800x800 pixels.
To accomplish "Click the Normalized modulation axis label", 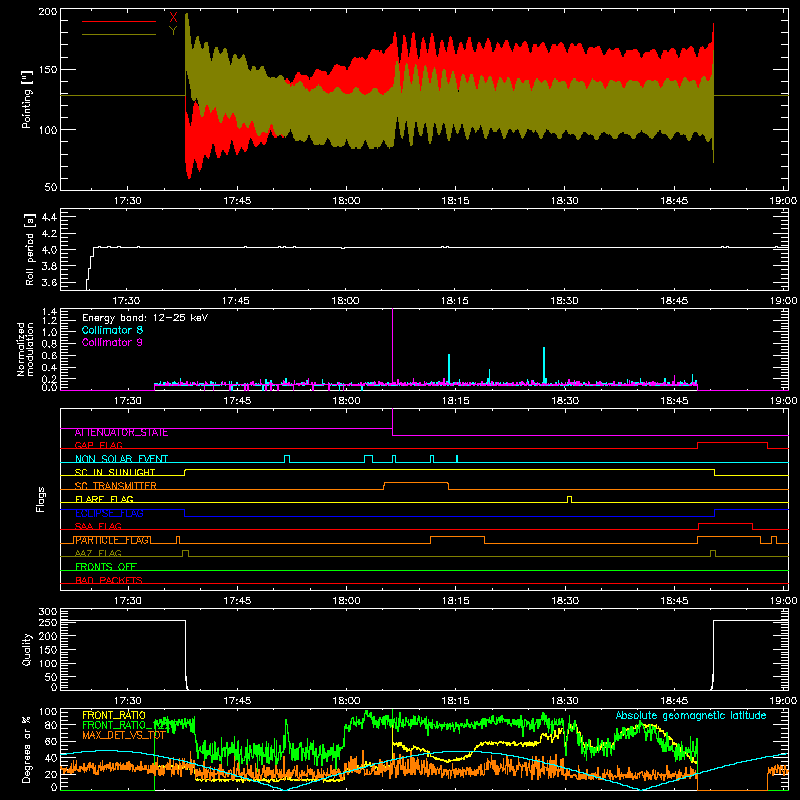I will point(24,349).
